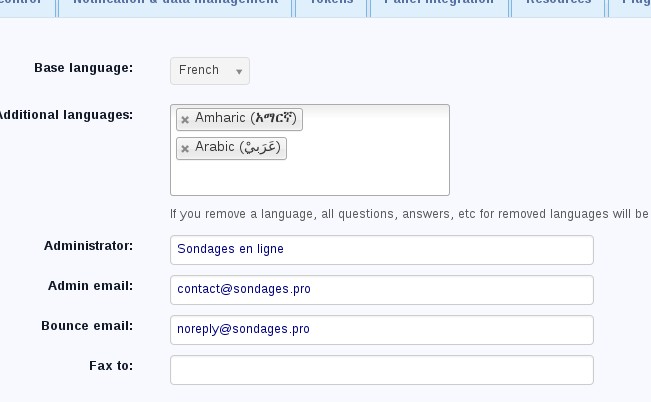
Task: Focus the Administrator name field
Action: (381, 250)
